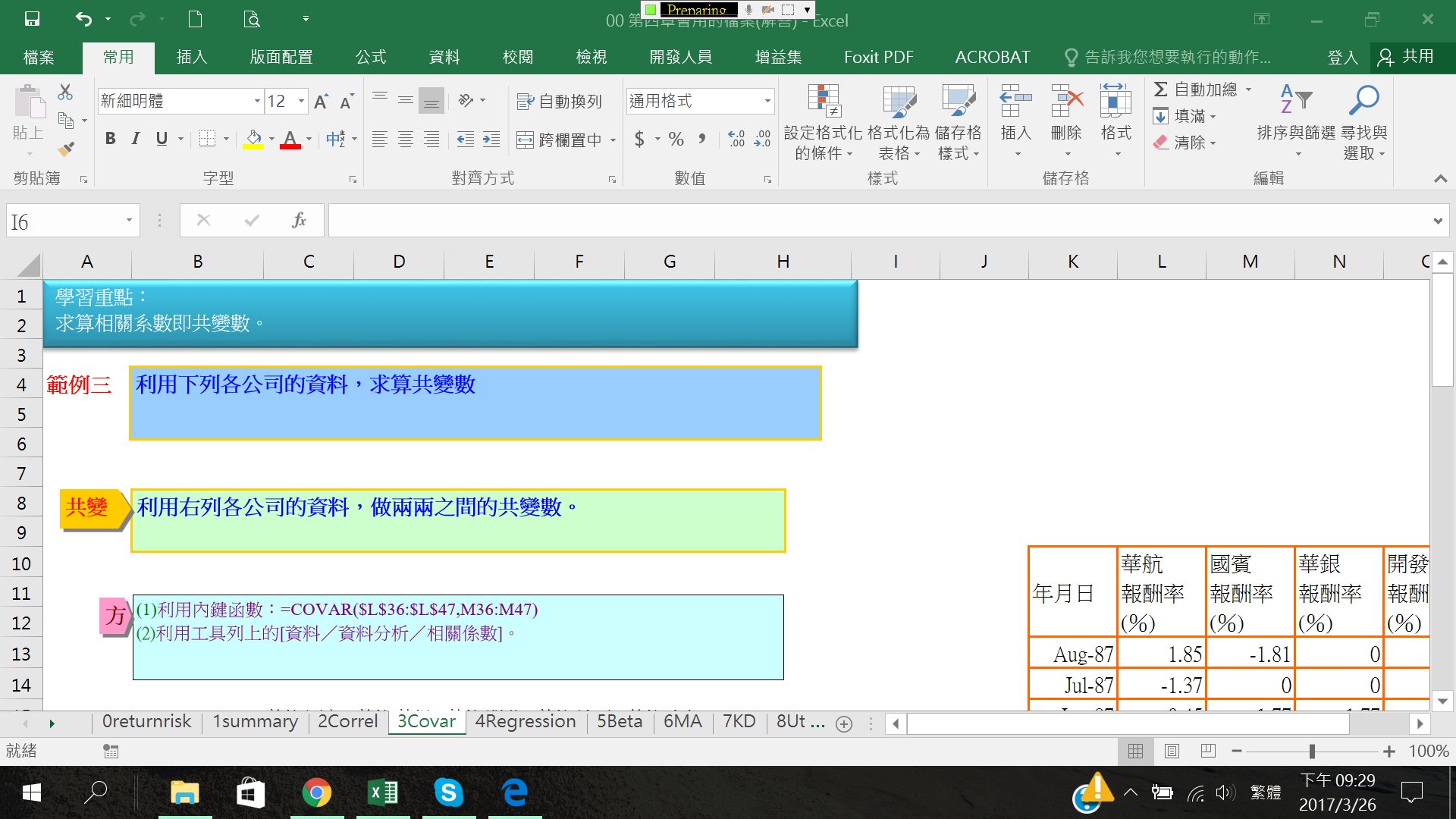Screen dimensions: 1456x819
Task: Collapse the ribbon with the chevron
Action: (x=1440, y=178)
